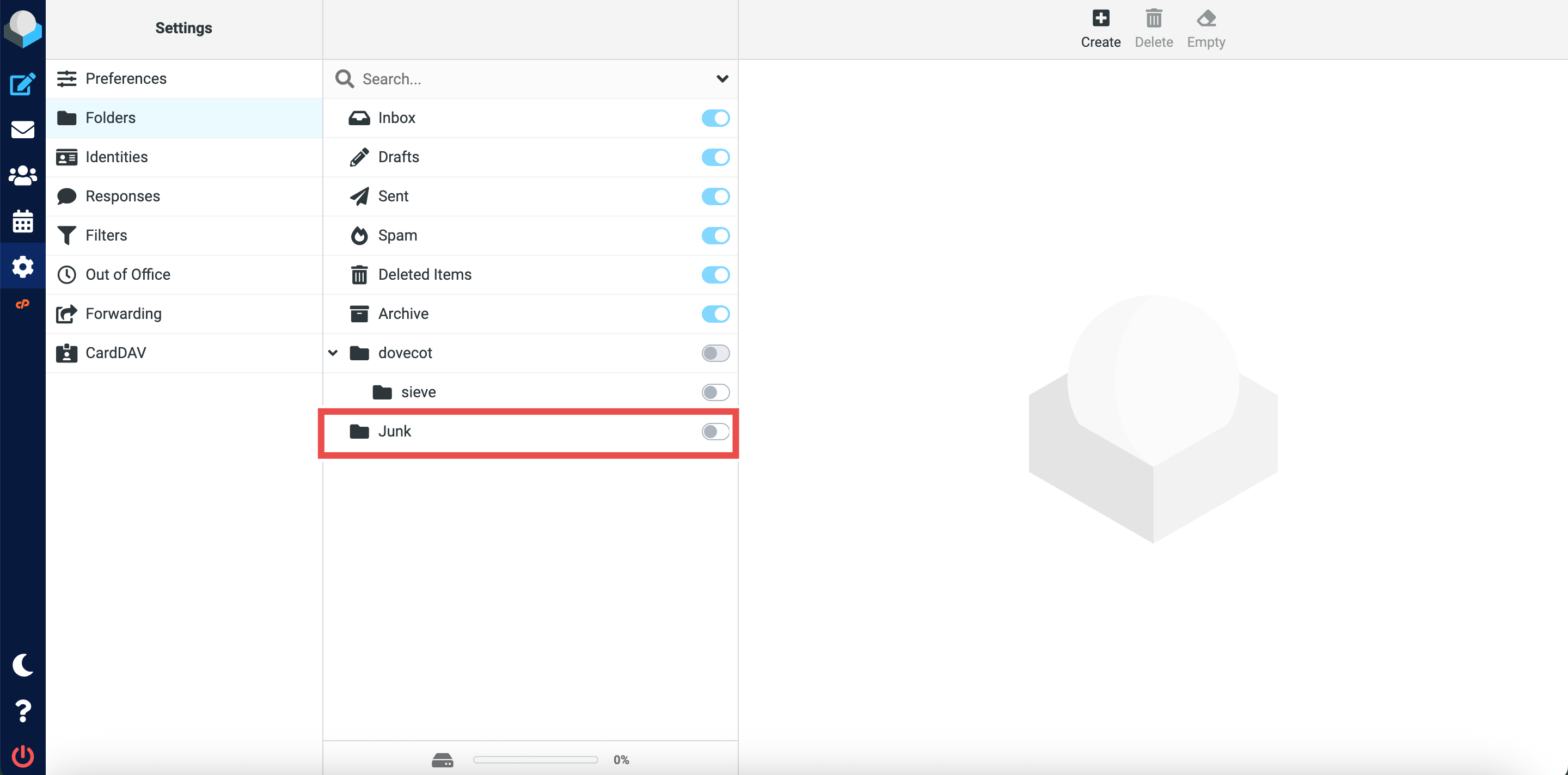Click the storage quota progress bar

click(x=535, y=759)
